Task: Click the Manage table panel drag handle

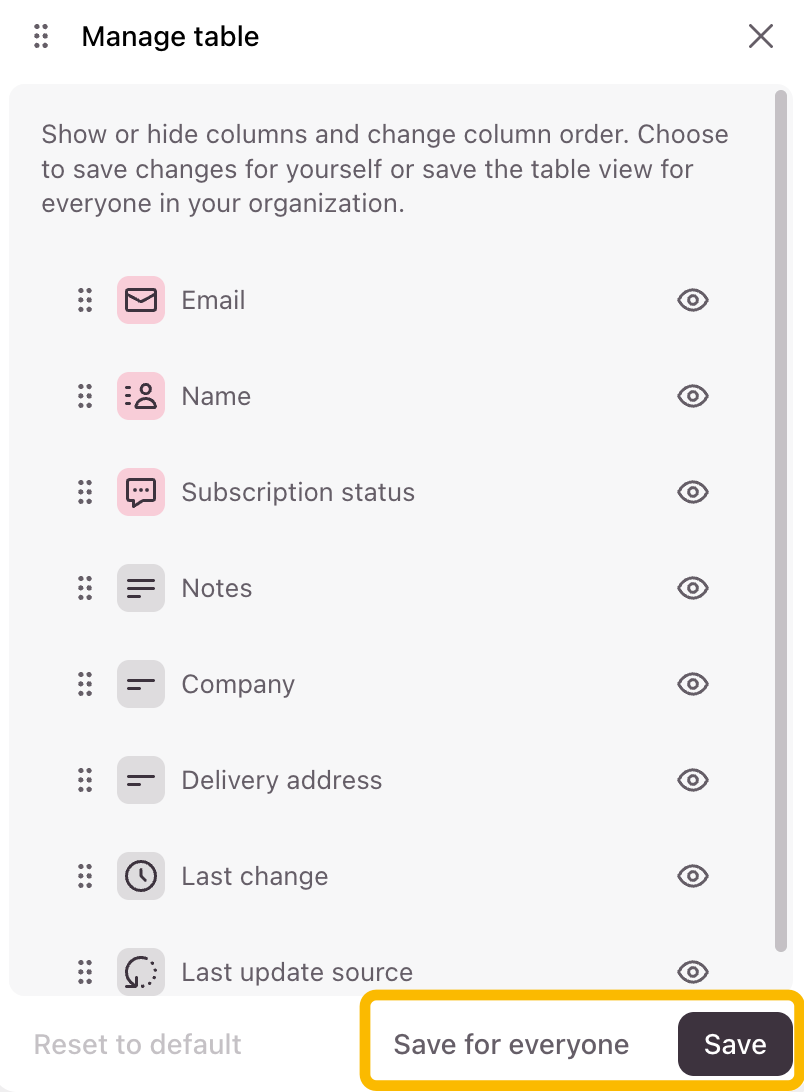Action: [x=41, y=37]
